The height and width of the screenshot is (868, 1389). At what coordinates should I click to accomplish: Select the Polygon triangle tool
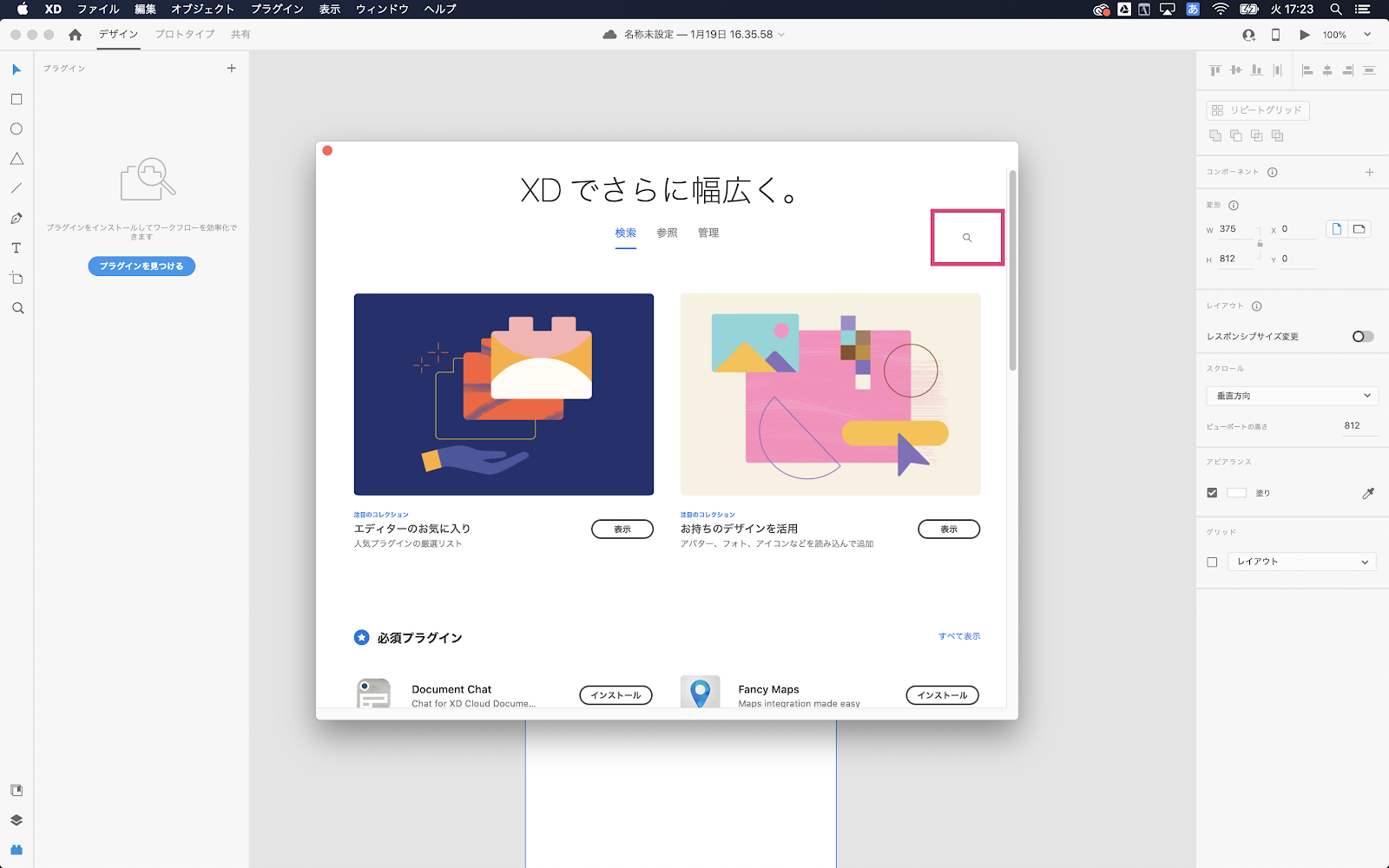coord(16,159)
